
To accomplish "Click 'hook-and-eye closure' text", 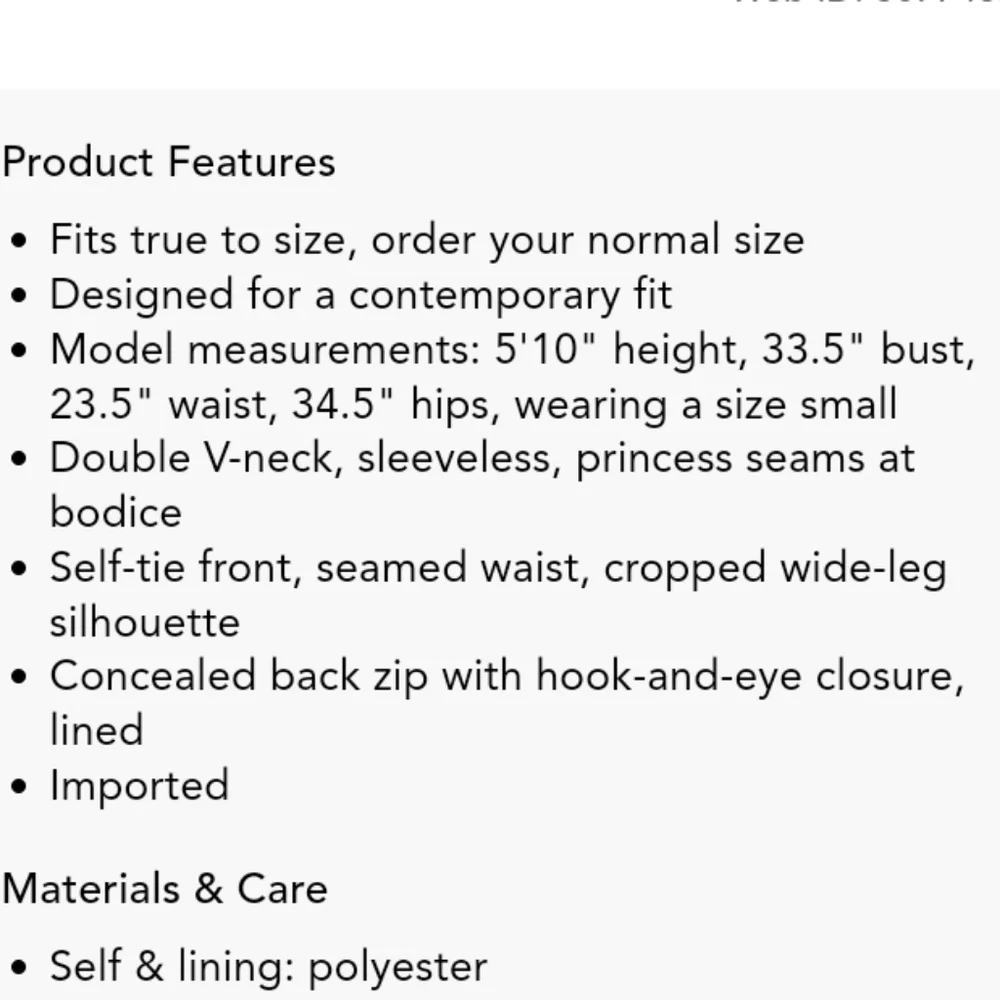I will coord(748,676).
